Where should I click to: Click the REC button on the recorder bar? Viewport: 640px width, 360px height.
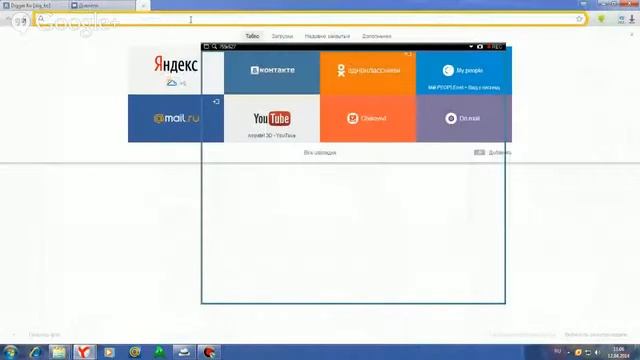coord(494,47)
